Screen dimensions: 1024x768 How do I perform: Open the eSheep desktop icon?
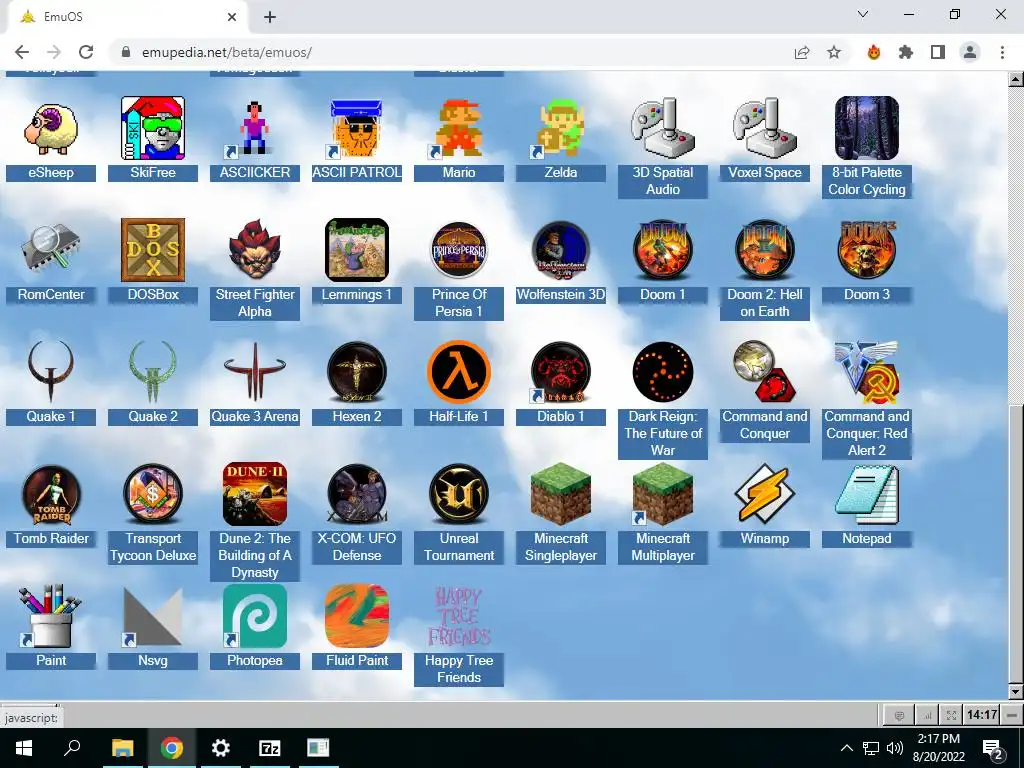tap(51, 129)
